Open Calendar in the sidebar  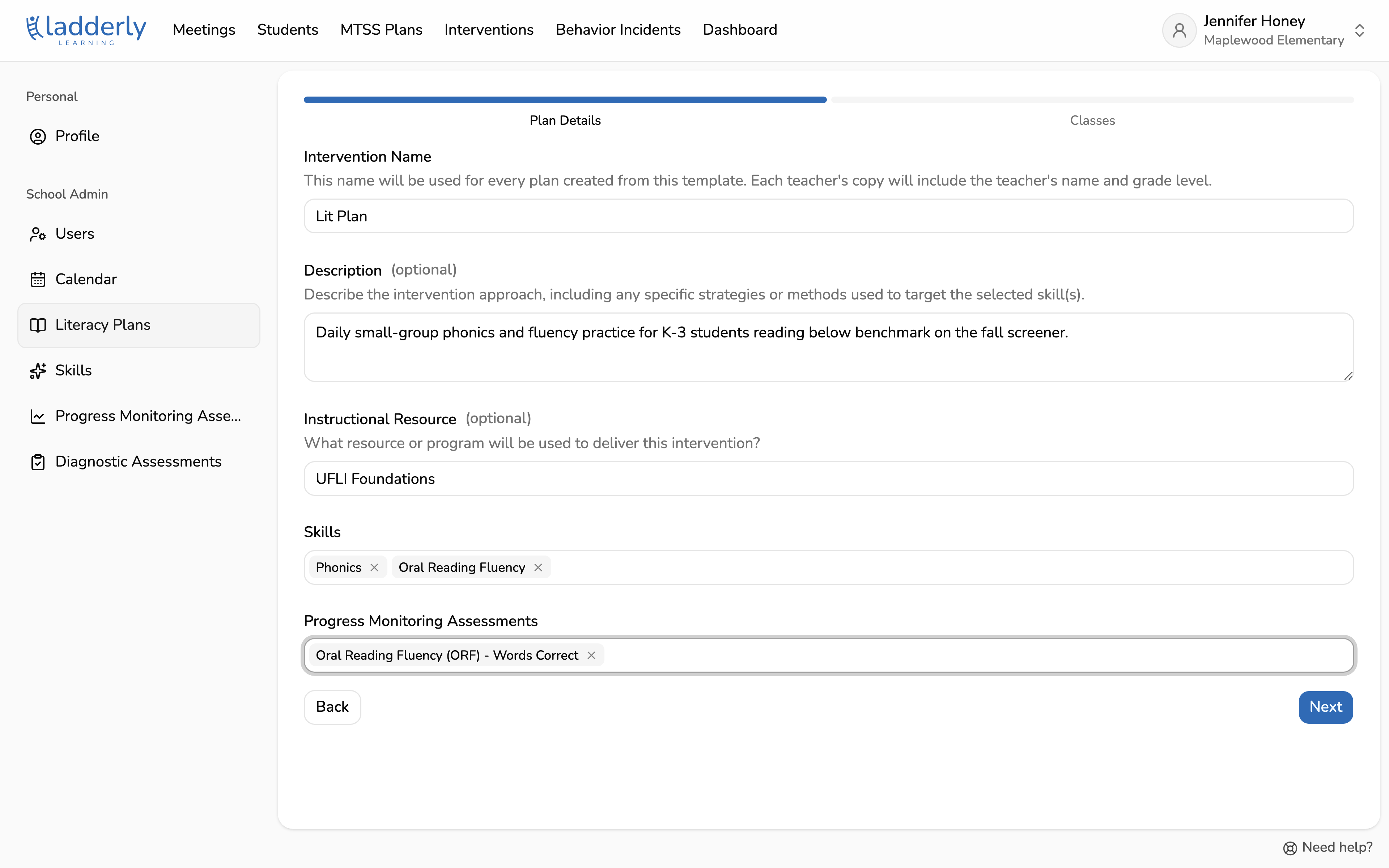point(138,280)
